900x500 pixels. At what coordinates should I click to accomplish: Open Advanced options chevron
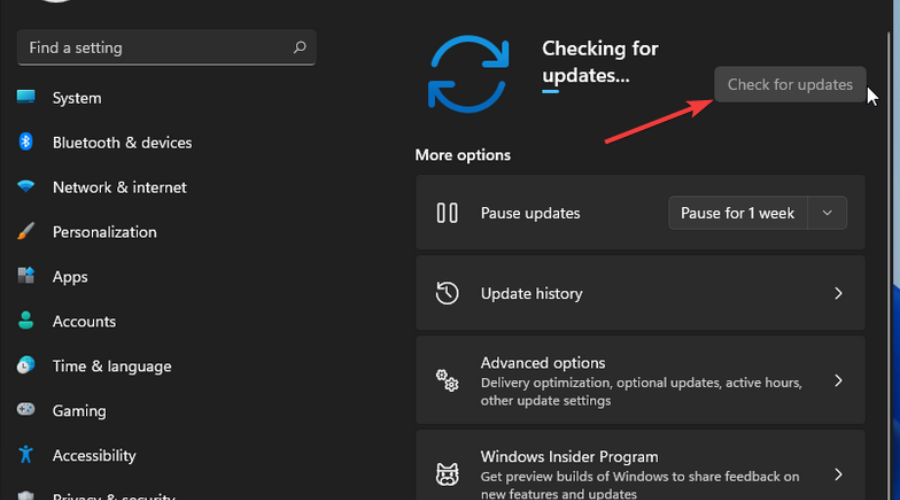[x=839, y=381]
